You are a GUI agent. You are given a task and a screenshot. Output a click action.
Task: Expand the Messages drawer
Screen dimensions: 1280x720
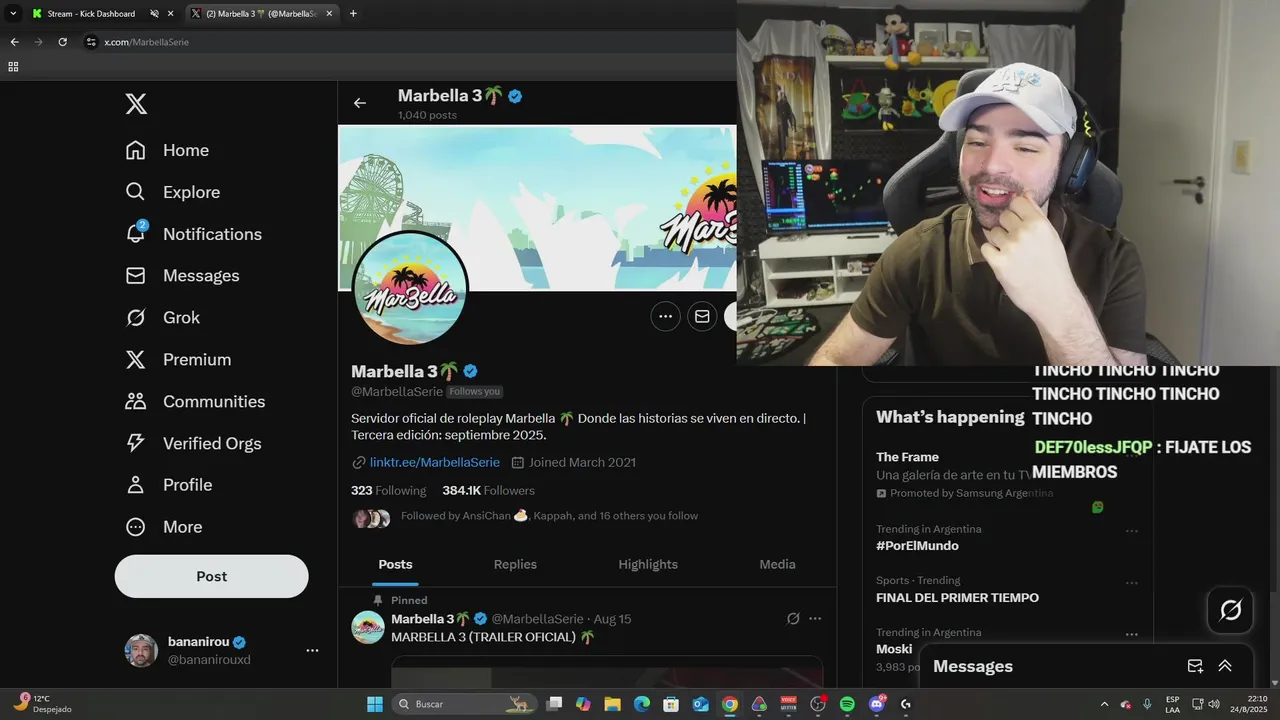pos(1224,666)
